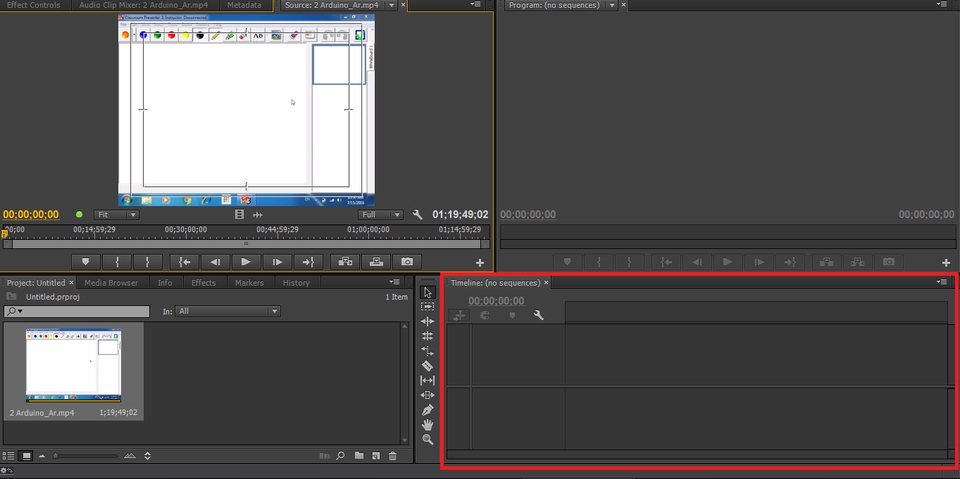The width and height of the screenshot is (960, 479).
Task: Switch Project panel to List View
Action: click(x=9, y=456)
